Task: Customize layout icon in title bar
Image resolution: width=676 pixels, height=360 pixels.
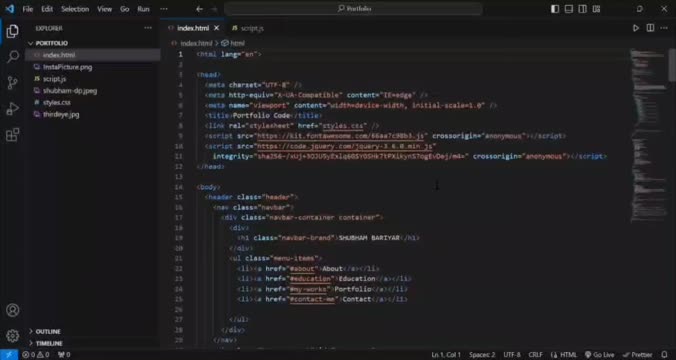Action: pyautogui.click(x=596, y=9)
